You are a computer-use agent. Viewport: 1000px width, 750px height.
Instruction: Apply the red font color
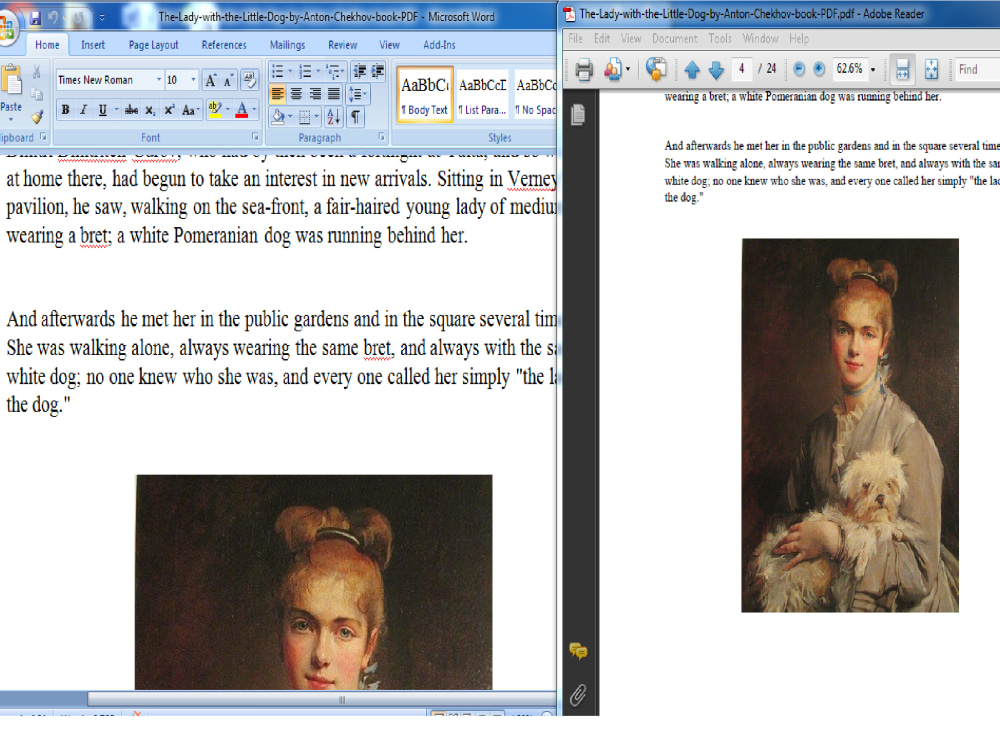coord(242,110)
